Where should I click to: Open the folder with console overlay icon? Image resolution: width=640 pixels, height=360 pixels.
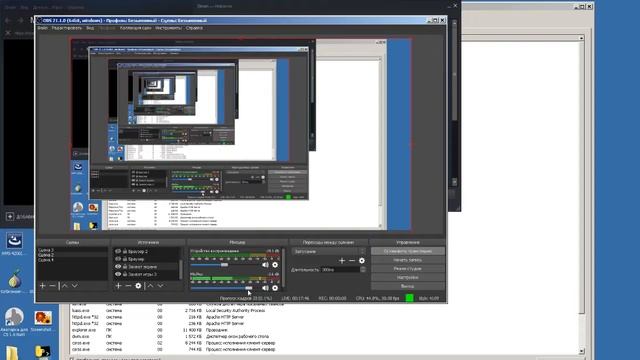coord(43,353)
